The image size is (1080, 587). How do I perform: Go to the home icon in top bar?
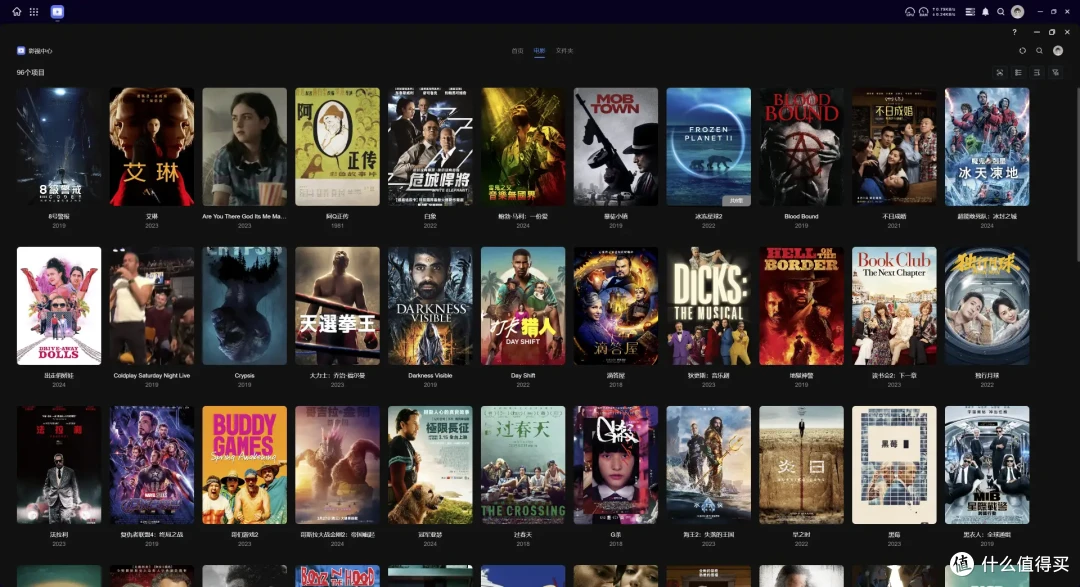(17, 12)
